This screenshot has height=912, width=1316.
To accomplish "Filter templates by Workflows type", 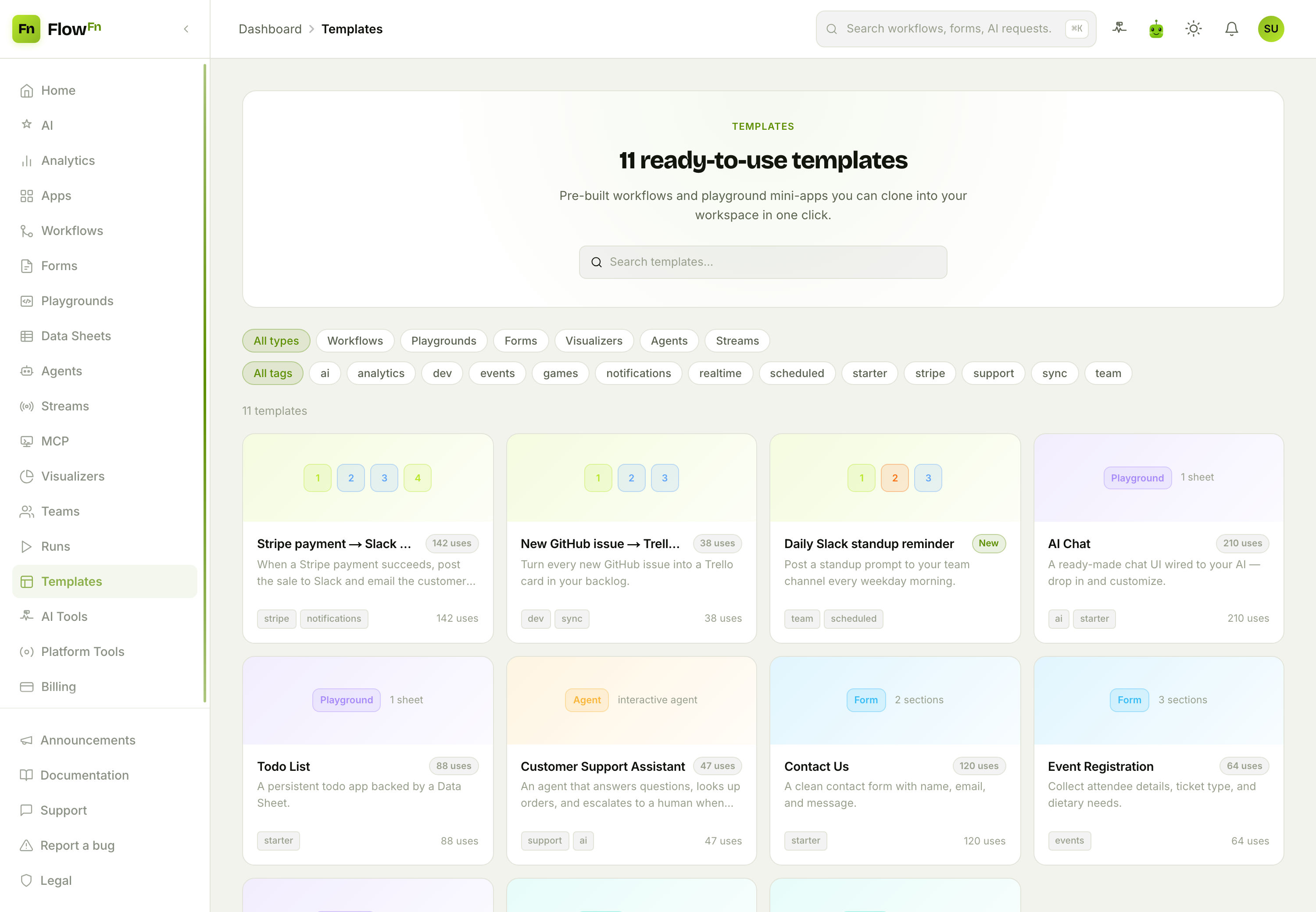I will coord(355,341).
